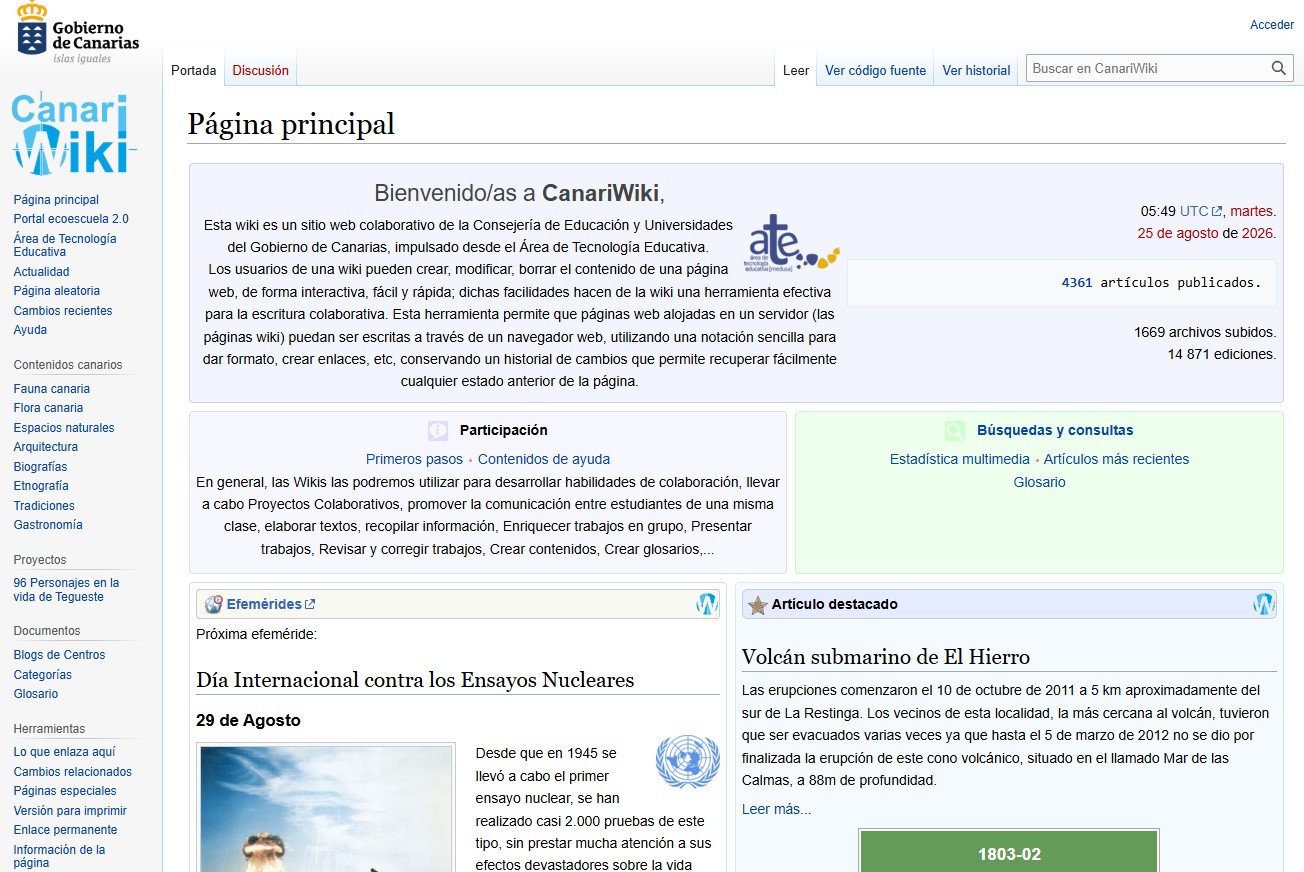This screenshot has height=872, width=1304.
Task: Open Categorías in sidebar
Action: click(43, 675)
